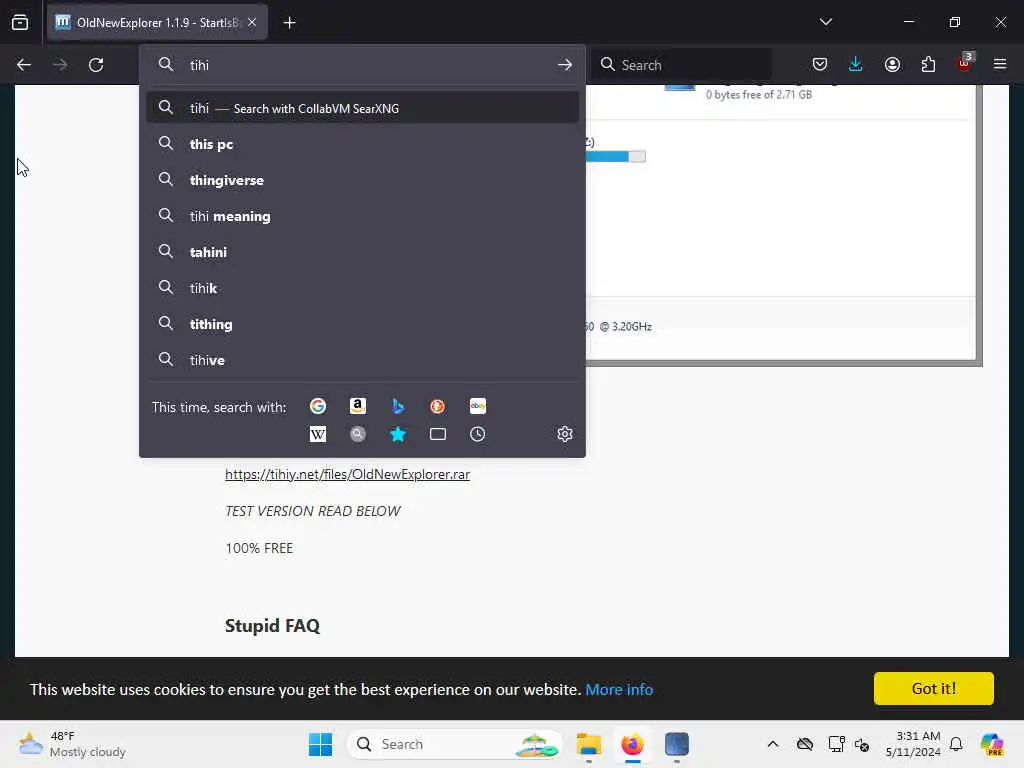Click the 'TEST VERSION READ BELOW' text
Screen dimensions: 1024x768
pyautogui.click(x=313, y=511)
